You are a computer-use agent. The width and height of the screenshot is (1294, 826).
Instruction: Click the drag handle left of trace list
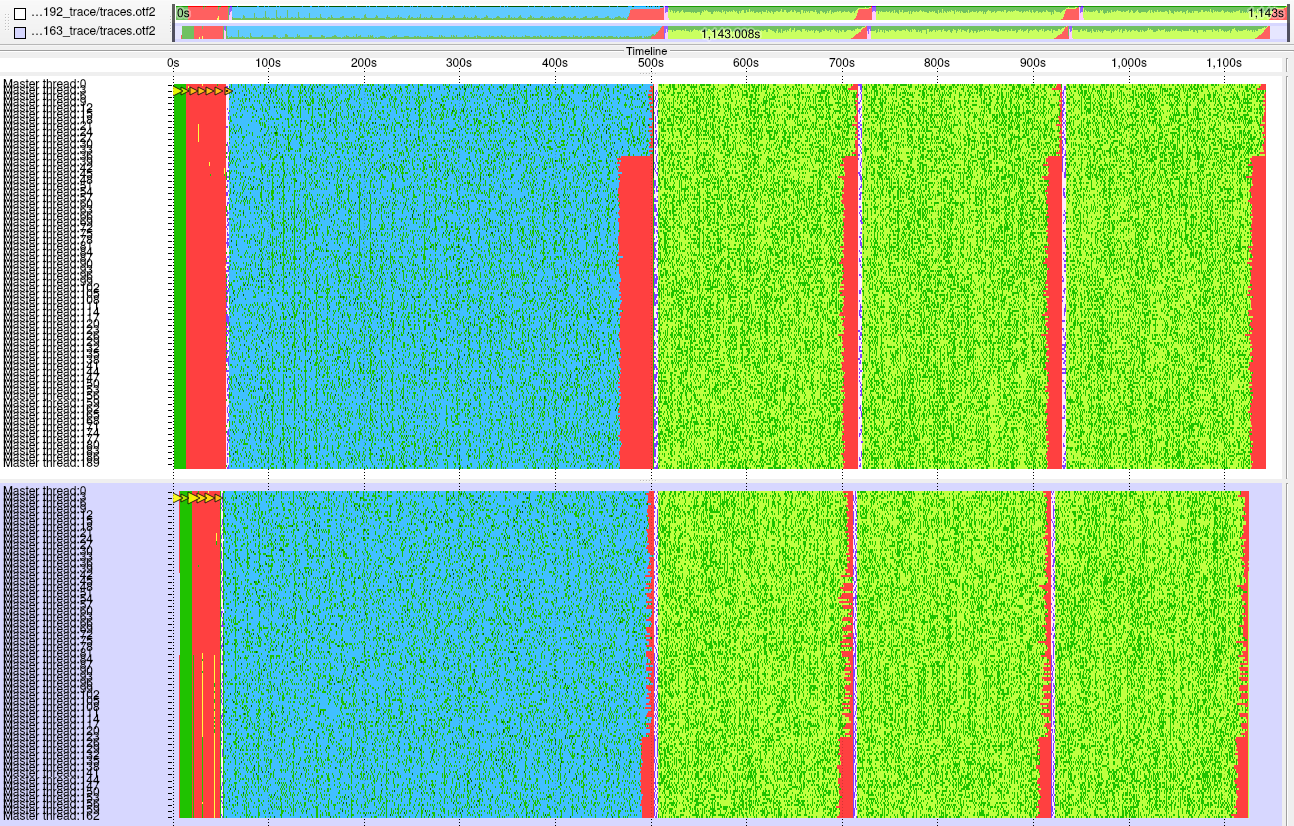tap(5, 22)
